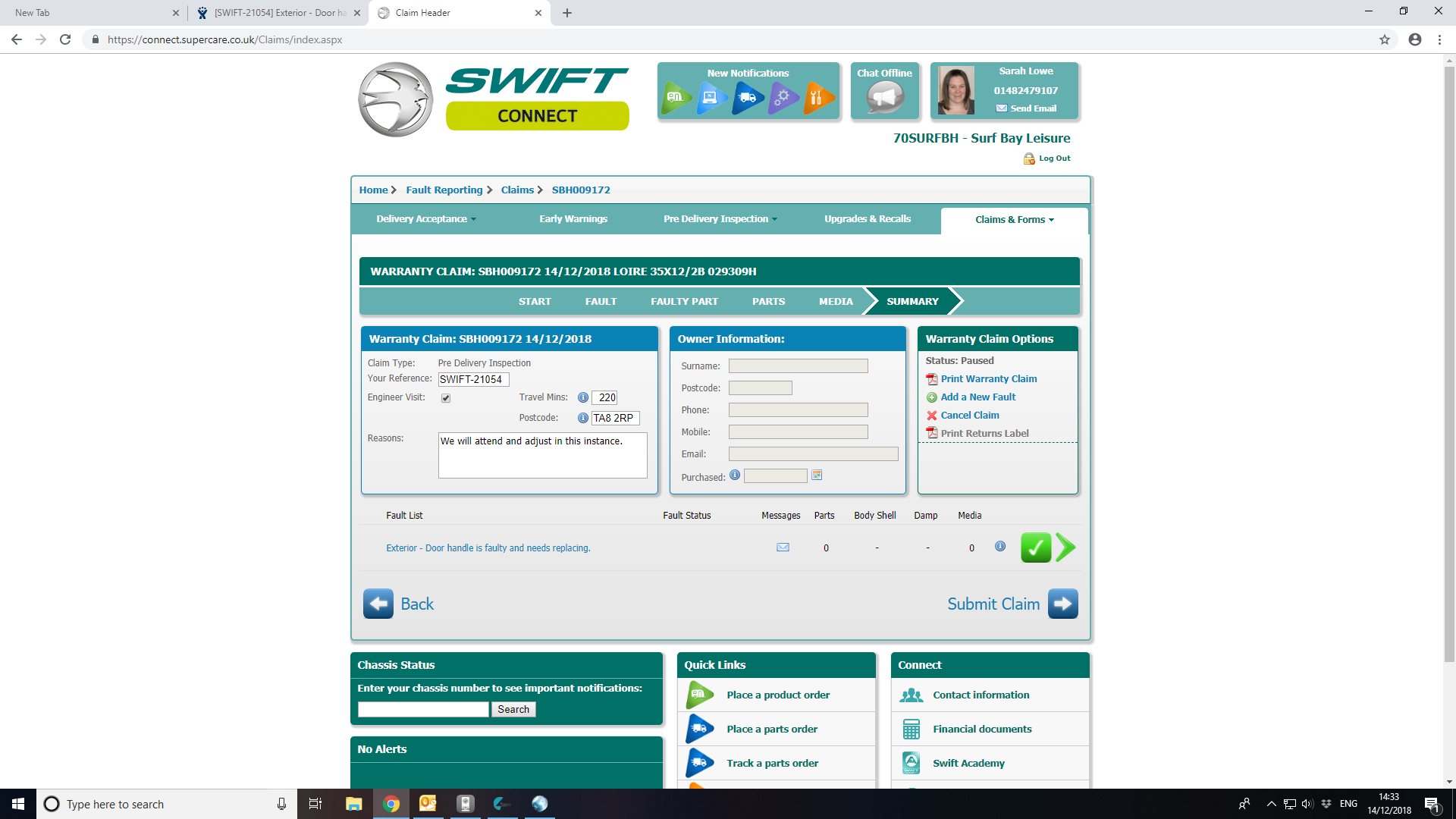Viewport: 1456px width, 819px height.
Task: Click the blue Back arrow icon
Action: coord(378,604)
